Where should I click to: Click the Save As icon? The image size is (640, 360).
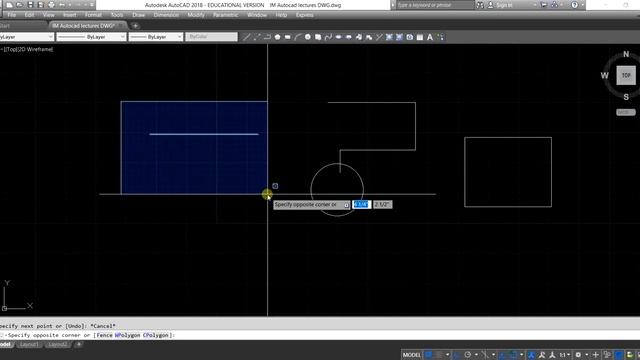pyautogui.click(x=41, y=5)
